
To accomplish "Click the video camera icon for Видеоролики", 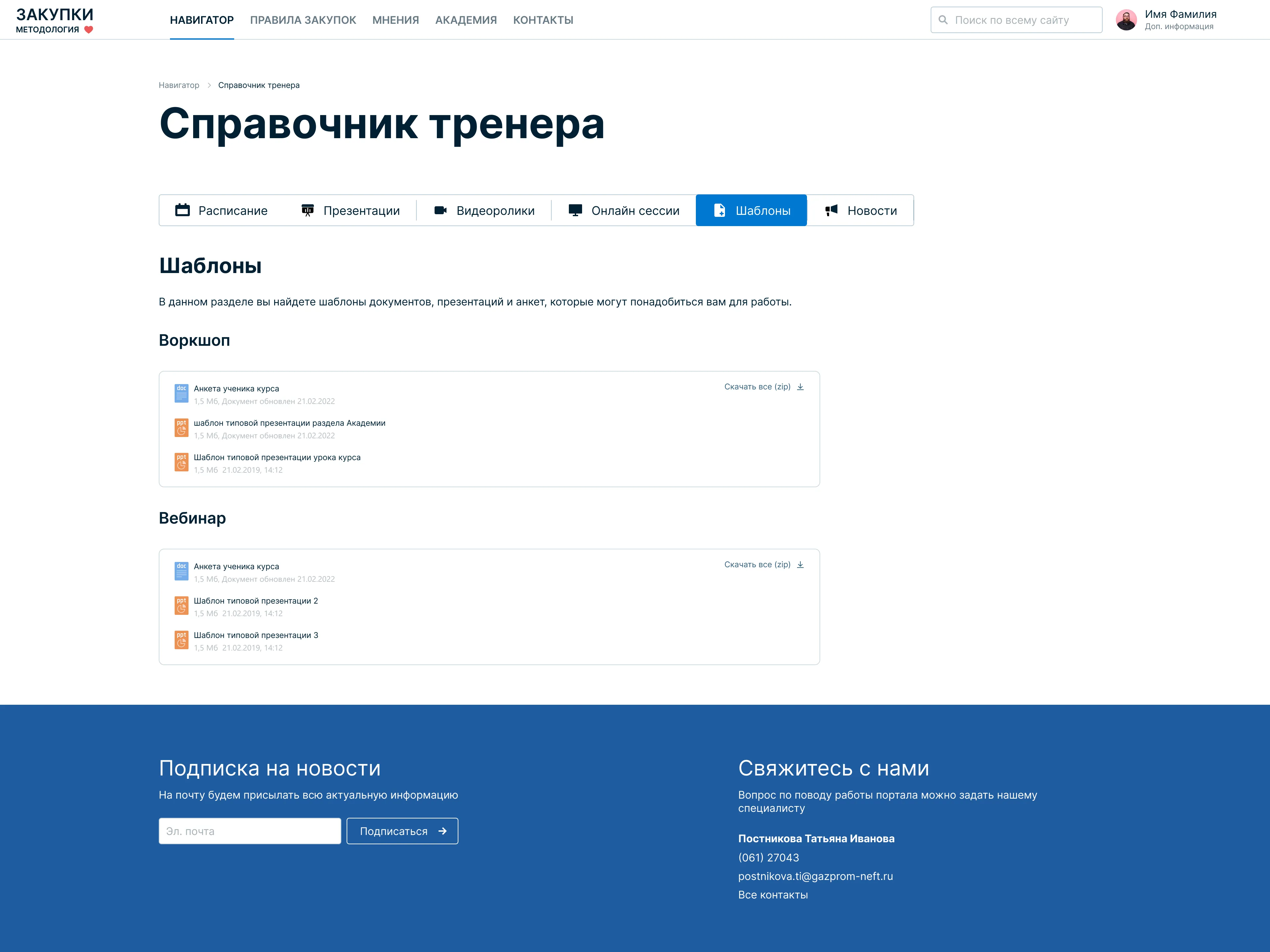I will tap(441, 210).
